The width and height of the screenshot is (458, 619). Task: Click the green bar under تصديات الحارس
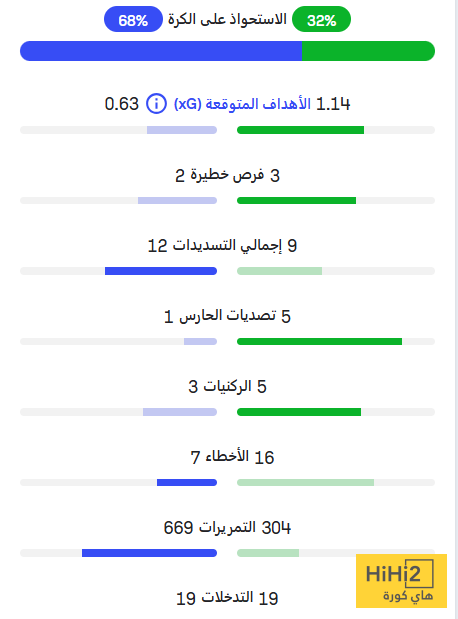pos(319,341)
